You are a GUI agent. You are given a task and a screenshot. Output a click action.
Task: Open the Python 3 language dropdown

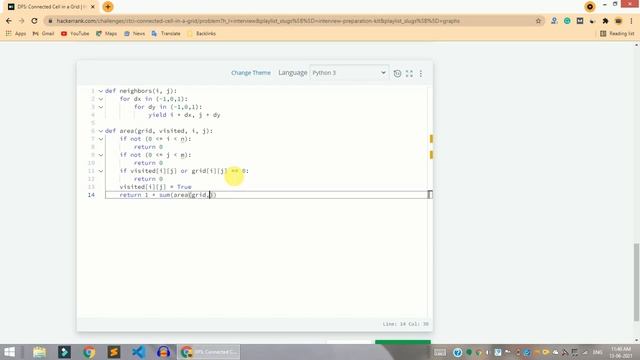[349, 73]
